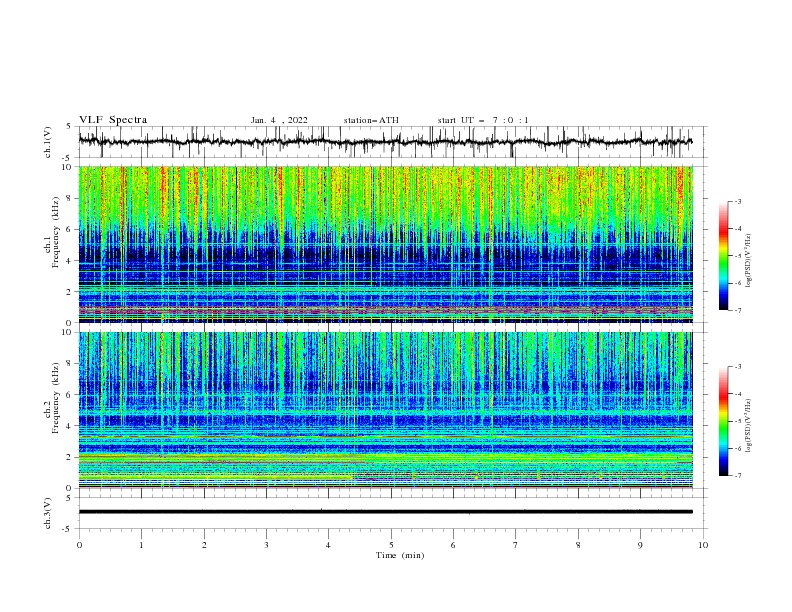The image size is (792, 612).
Task: Click the time axis tick label "6"
Action: point(453,545)
